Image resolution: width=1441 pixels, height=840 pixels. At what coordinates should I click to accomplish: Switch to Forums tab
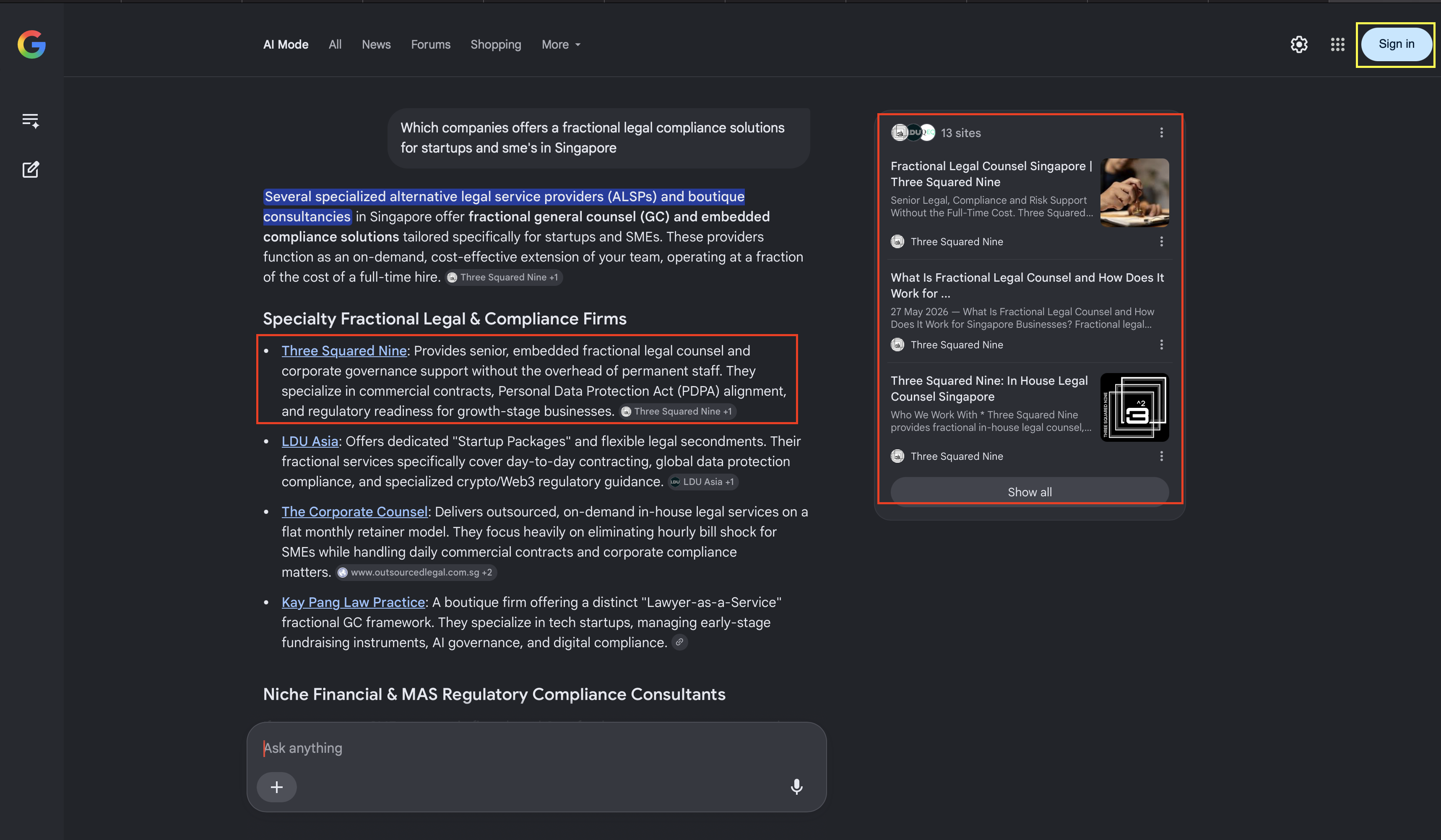431,44
